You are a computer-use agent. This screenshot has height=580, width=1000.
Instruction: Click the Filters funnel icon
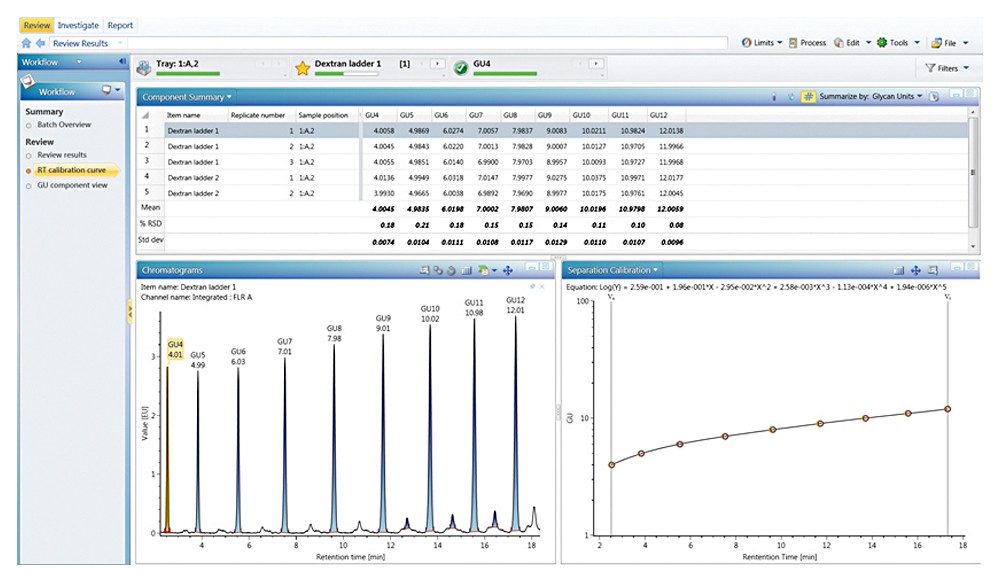[x=930, y=68]
